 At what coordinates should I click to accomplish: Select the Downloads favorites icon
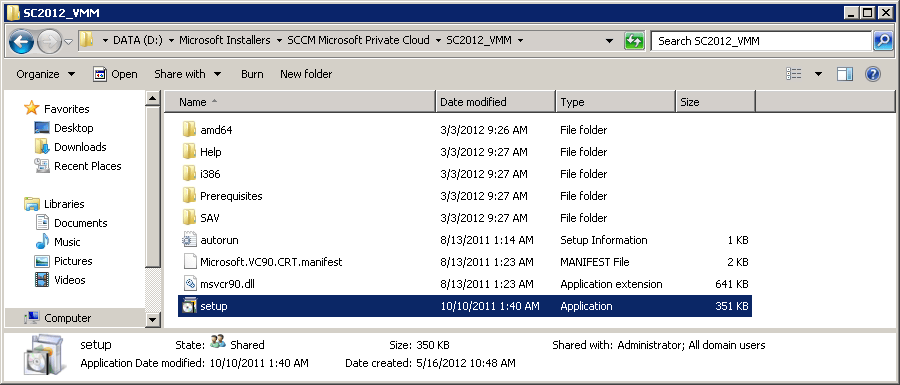41,147
